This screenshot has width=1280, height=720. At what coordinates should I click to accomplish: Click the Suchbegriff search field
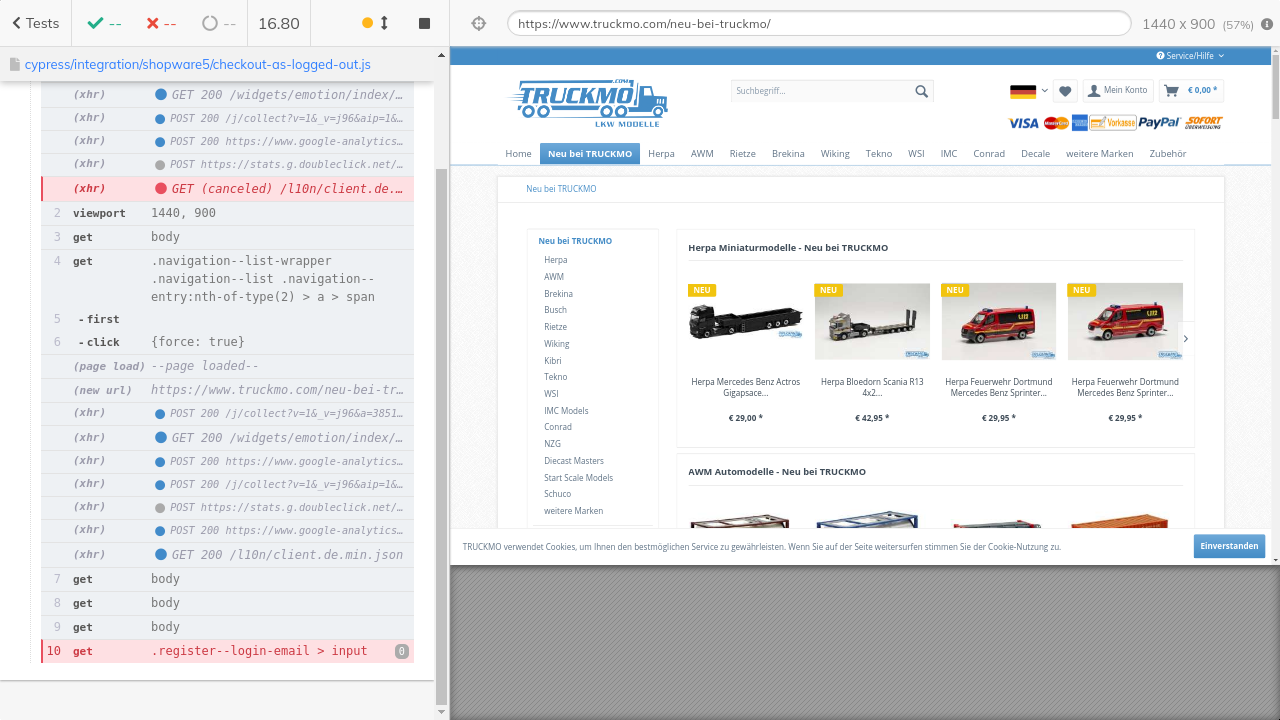[x=820, y=91]
